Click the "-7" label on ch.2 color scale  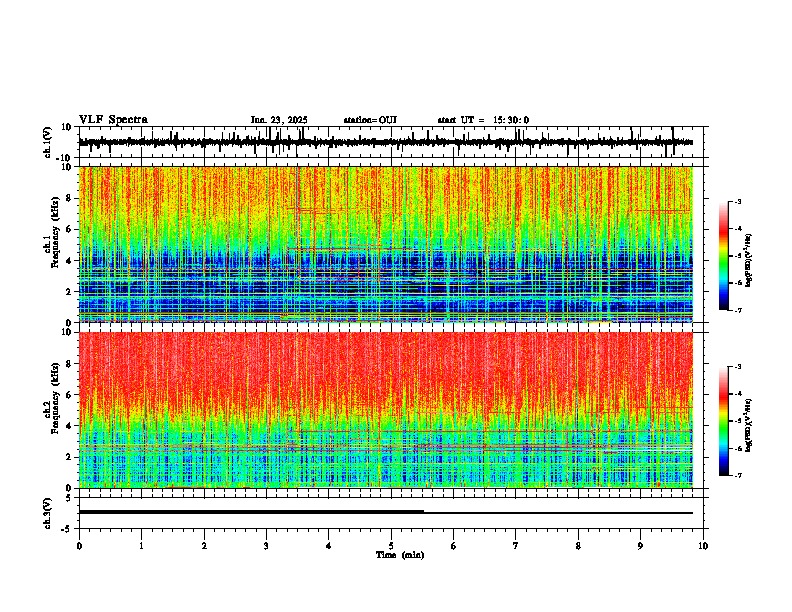point(738,475)
